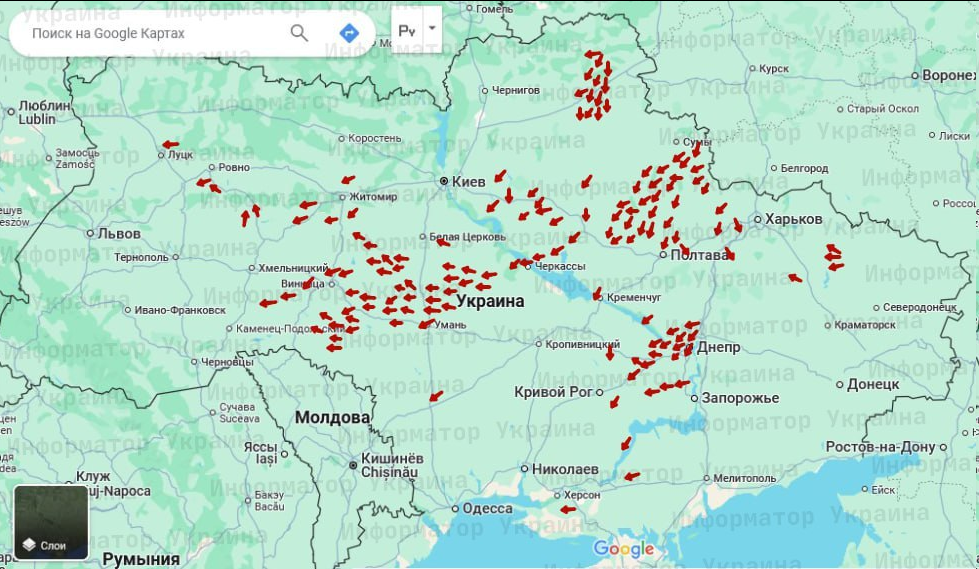Open directions with the blue arrow icon
The width and height of the screenshot is (979, 569).
tap(349, 32)
